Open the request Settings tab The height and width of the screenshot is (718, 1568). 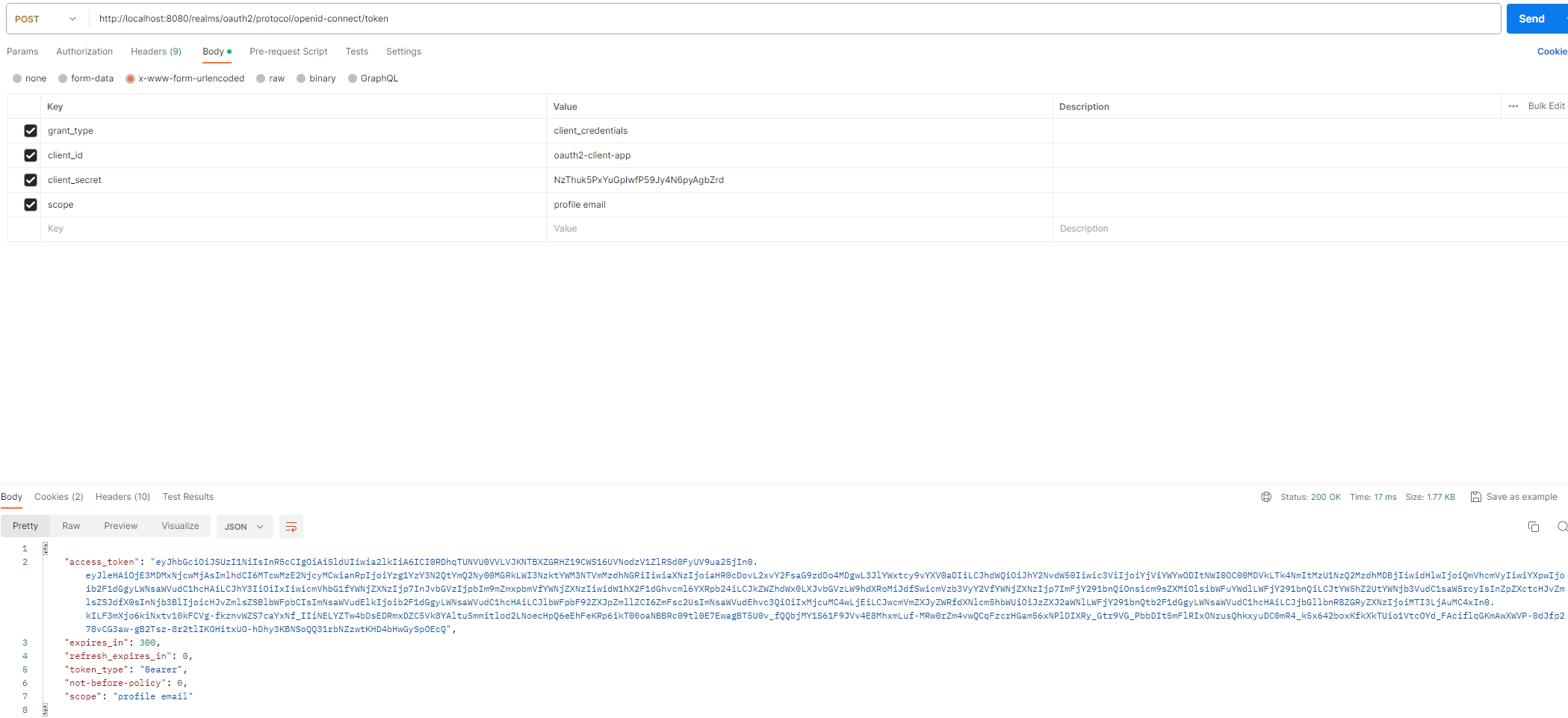(403, 52)
